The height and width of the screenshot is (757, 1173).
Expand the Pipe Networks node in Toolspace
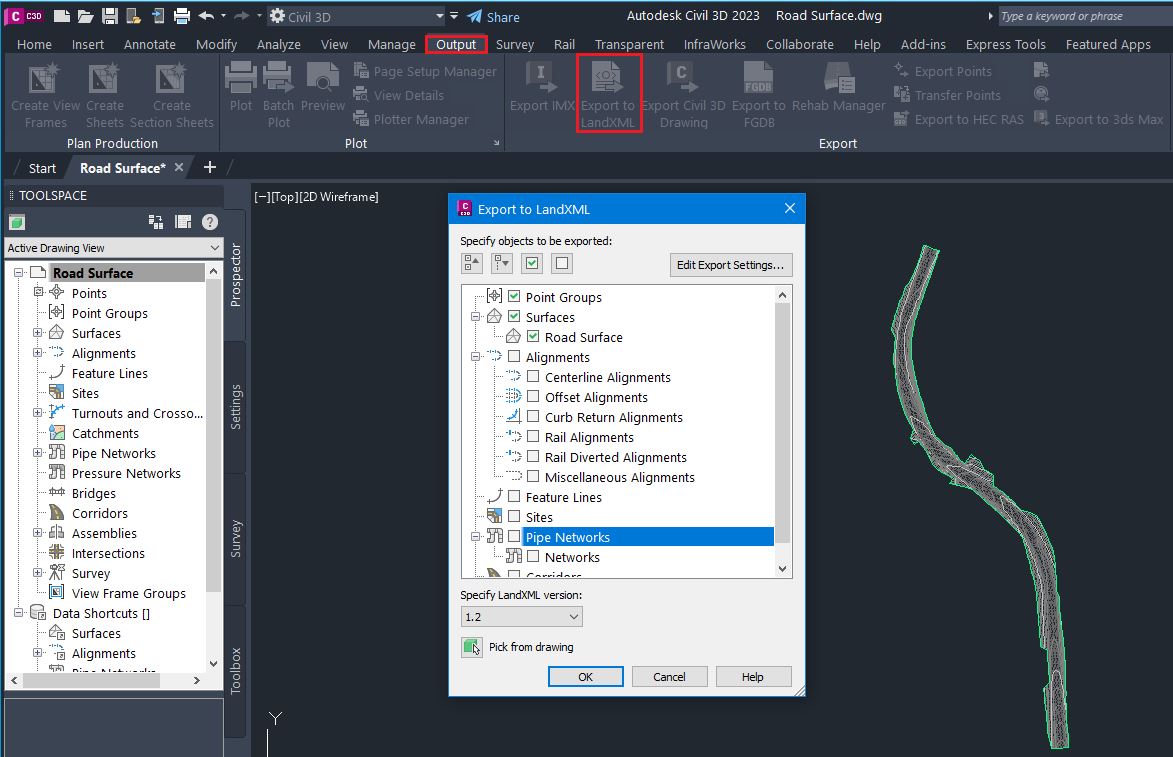[38, 453]
